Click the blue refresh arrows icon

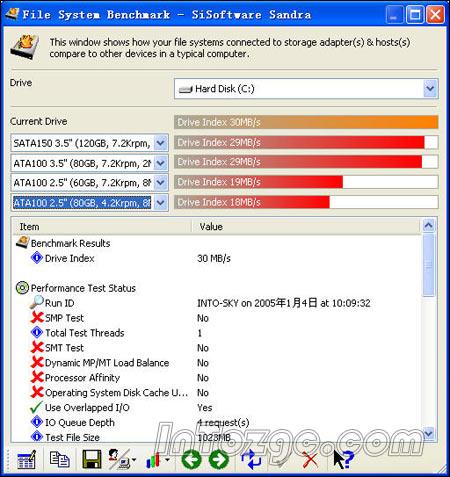(x=251, y=459)
